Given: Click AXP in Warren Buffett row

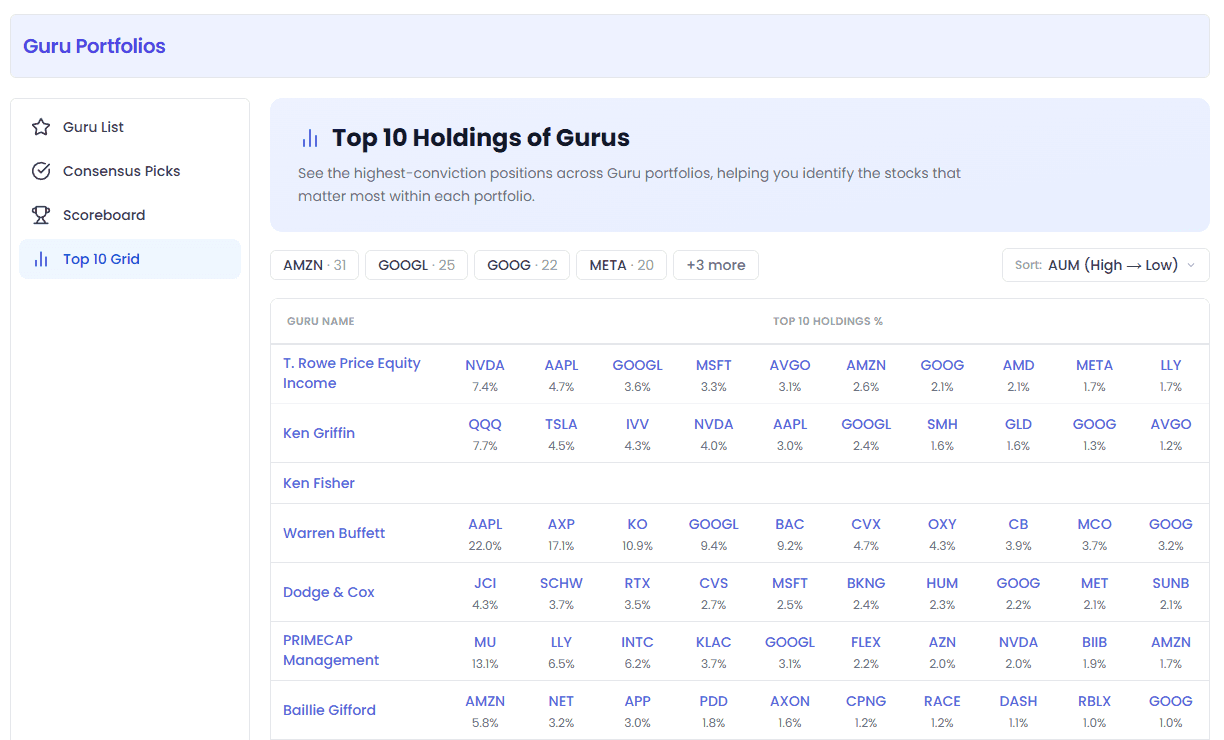Looking at the screenshot, I should [561, 524].
